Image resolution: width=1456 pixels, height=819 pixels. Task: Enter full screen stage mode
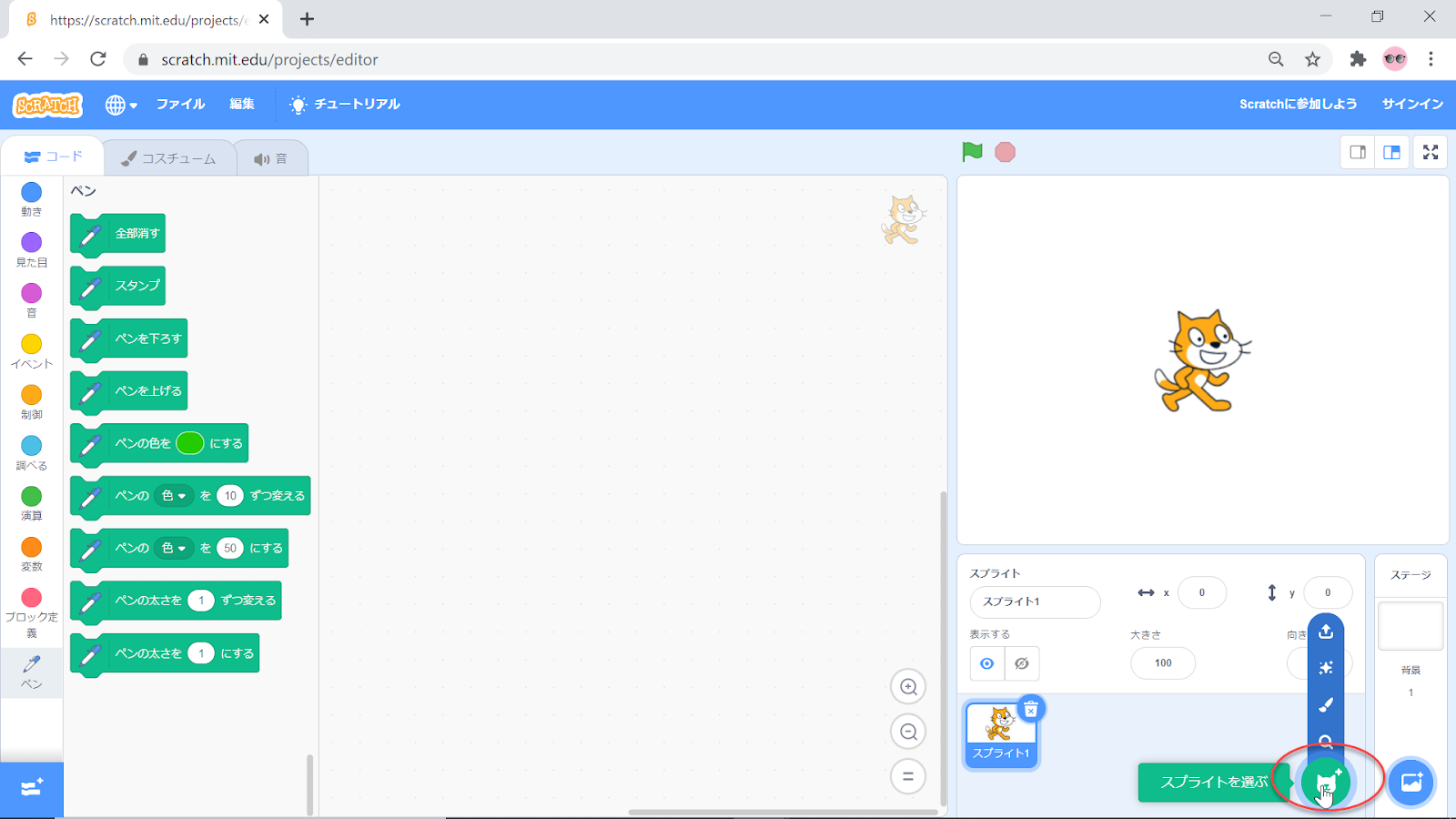[1431, 152]
